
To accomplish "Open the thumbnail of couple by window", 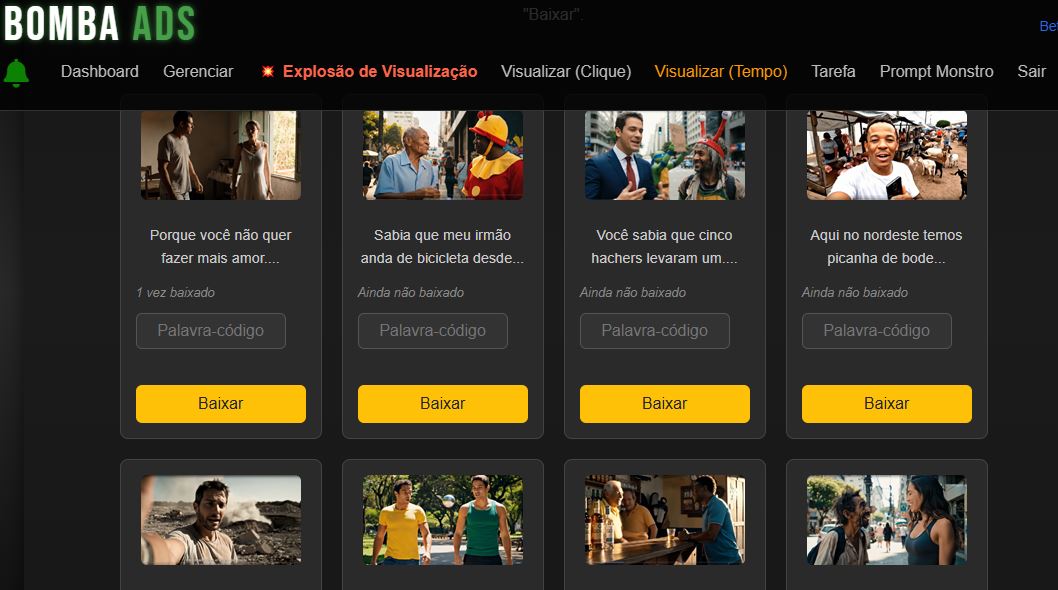I will tap(221, 155).
